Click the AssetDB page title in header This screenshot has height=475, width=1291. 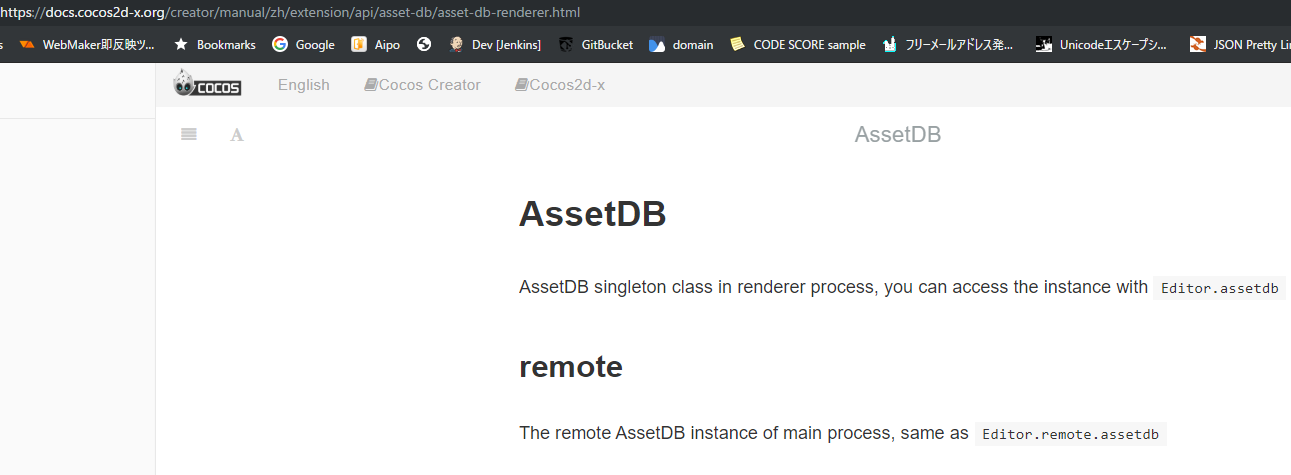point(897,135)
